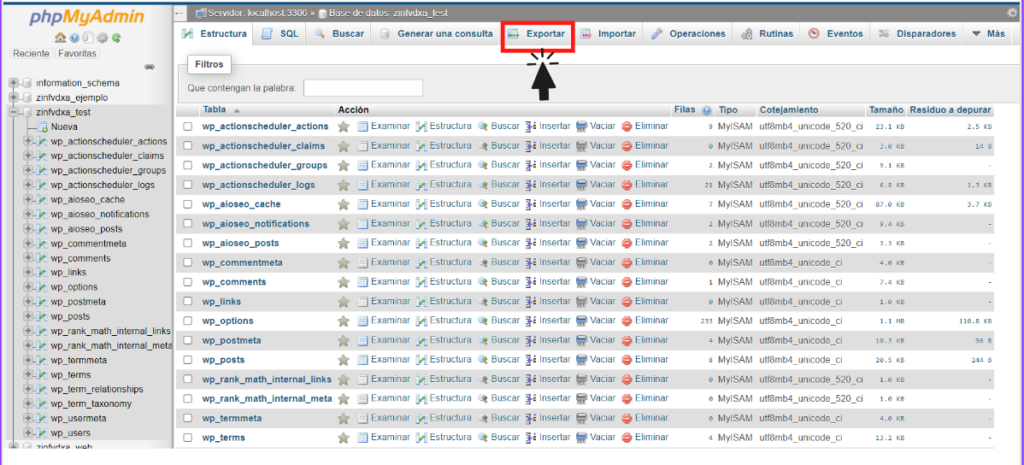Click database icon beside information_schema

point(27,83)
